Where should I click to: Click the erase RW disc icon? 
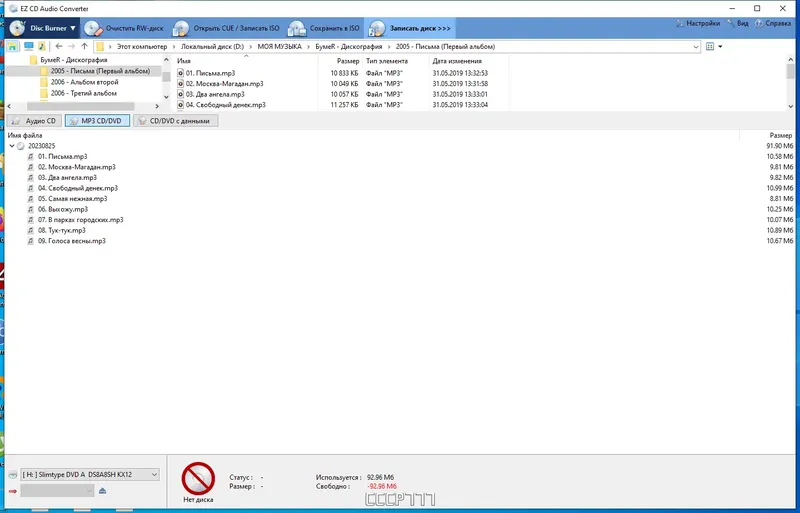pos(93,29)
